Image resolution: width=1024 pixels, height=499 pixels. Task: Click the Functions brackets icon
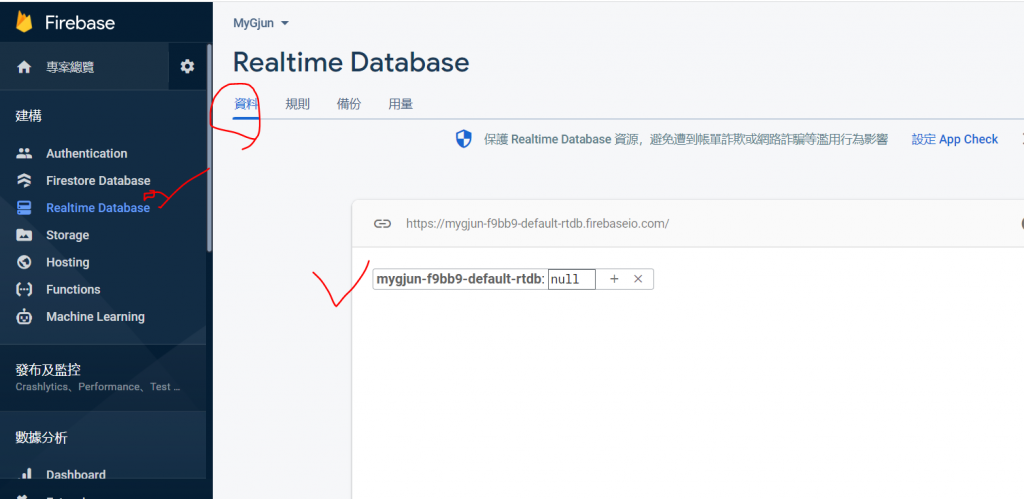[x=24, y=289]
